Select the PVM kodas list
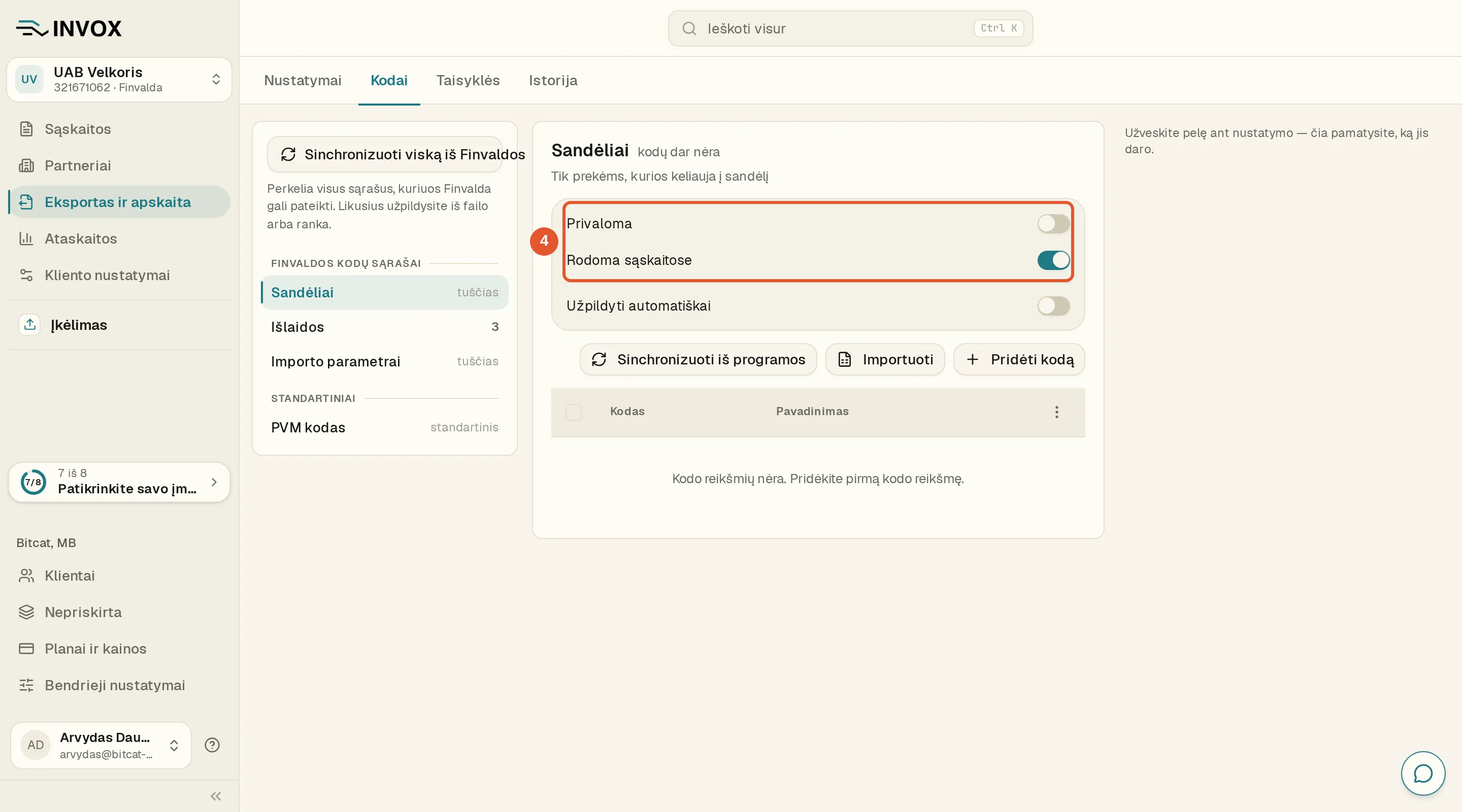The height and width of the screenshot is (812, 1462). (x=385, y=427)
